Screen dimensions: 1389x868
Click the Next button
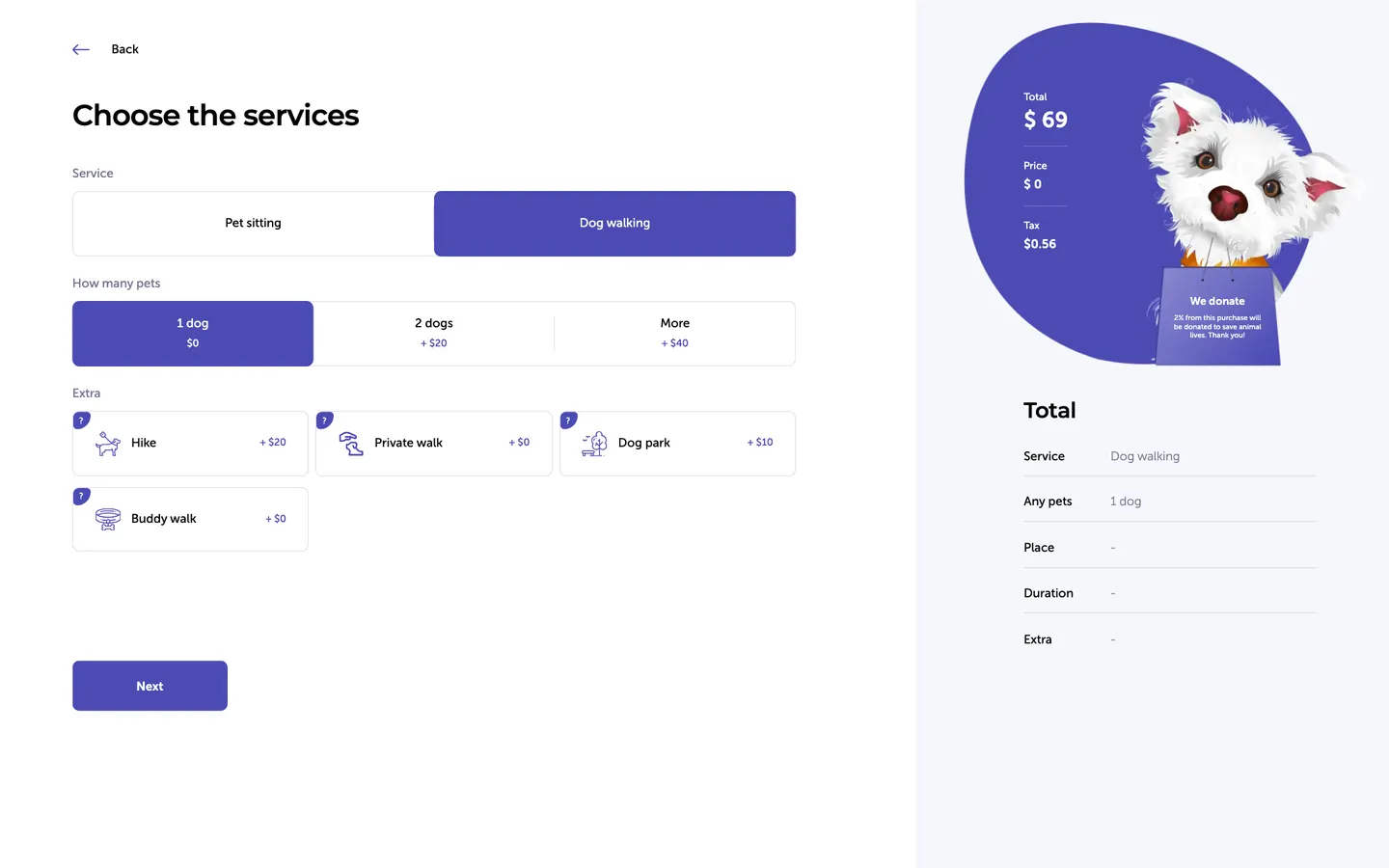click(150, 686)
